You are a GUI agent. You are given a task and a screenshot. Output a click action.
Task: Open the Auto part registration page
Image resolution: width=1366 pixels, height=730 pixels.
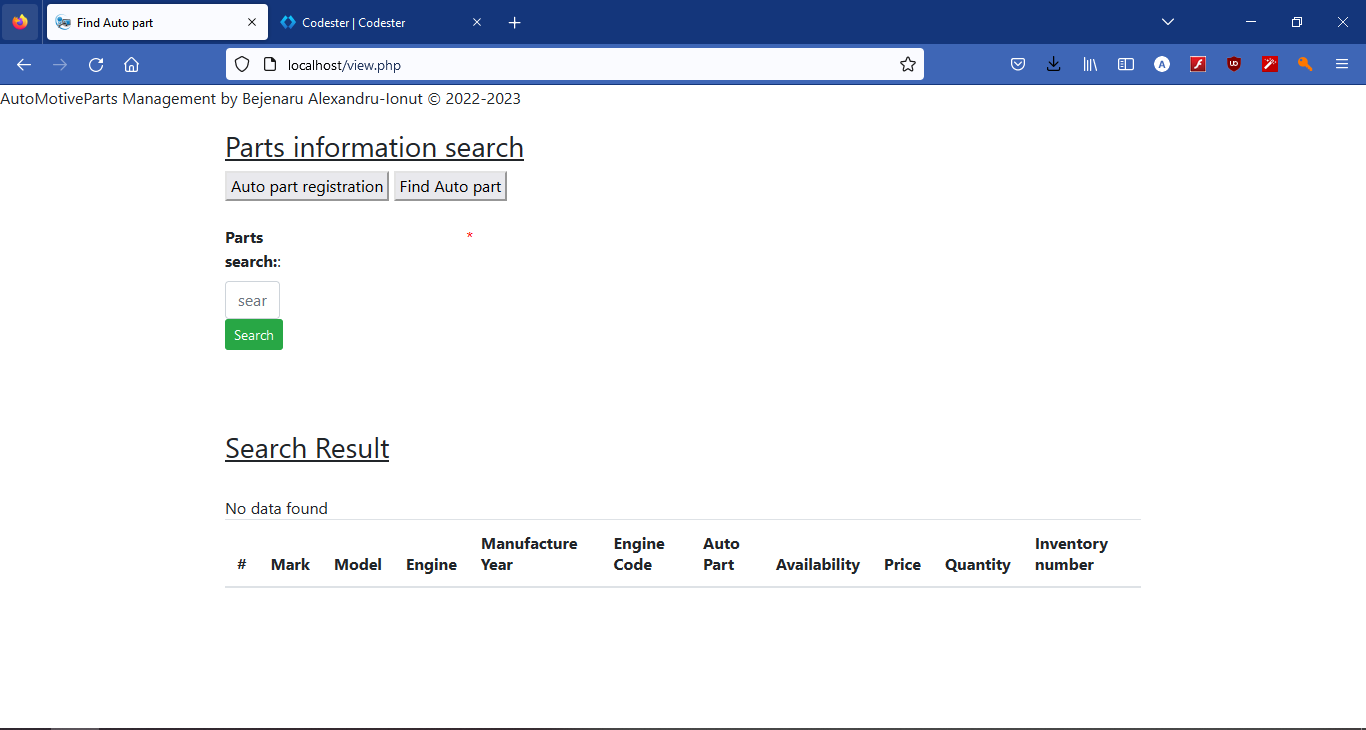click(307, 187)
